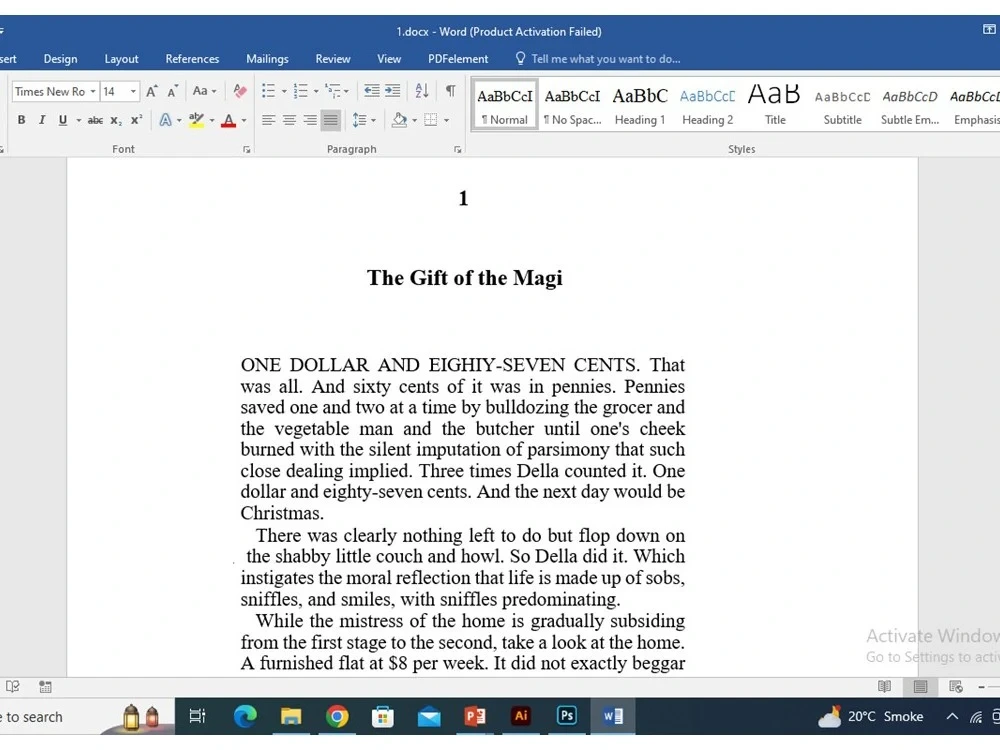Apply Title style

click(x=774, y=105)
